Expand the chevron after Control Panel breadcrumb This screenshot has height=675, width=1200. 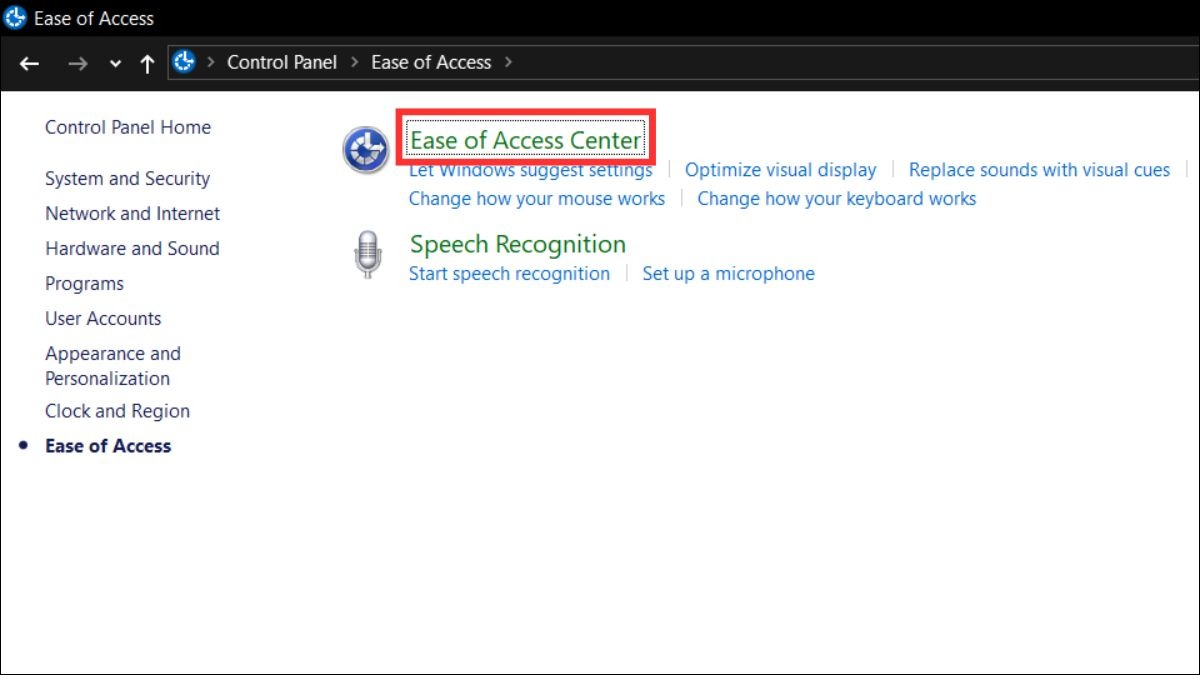[355, 62]
